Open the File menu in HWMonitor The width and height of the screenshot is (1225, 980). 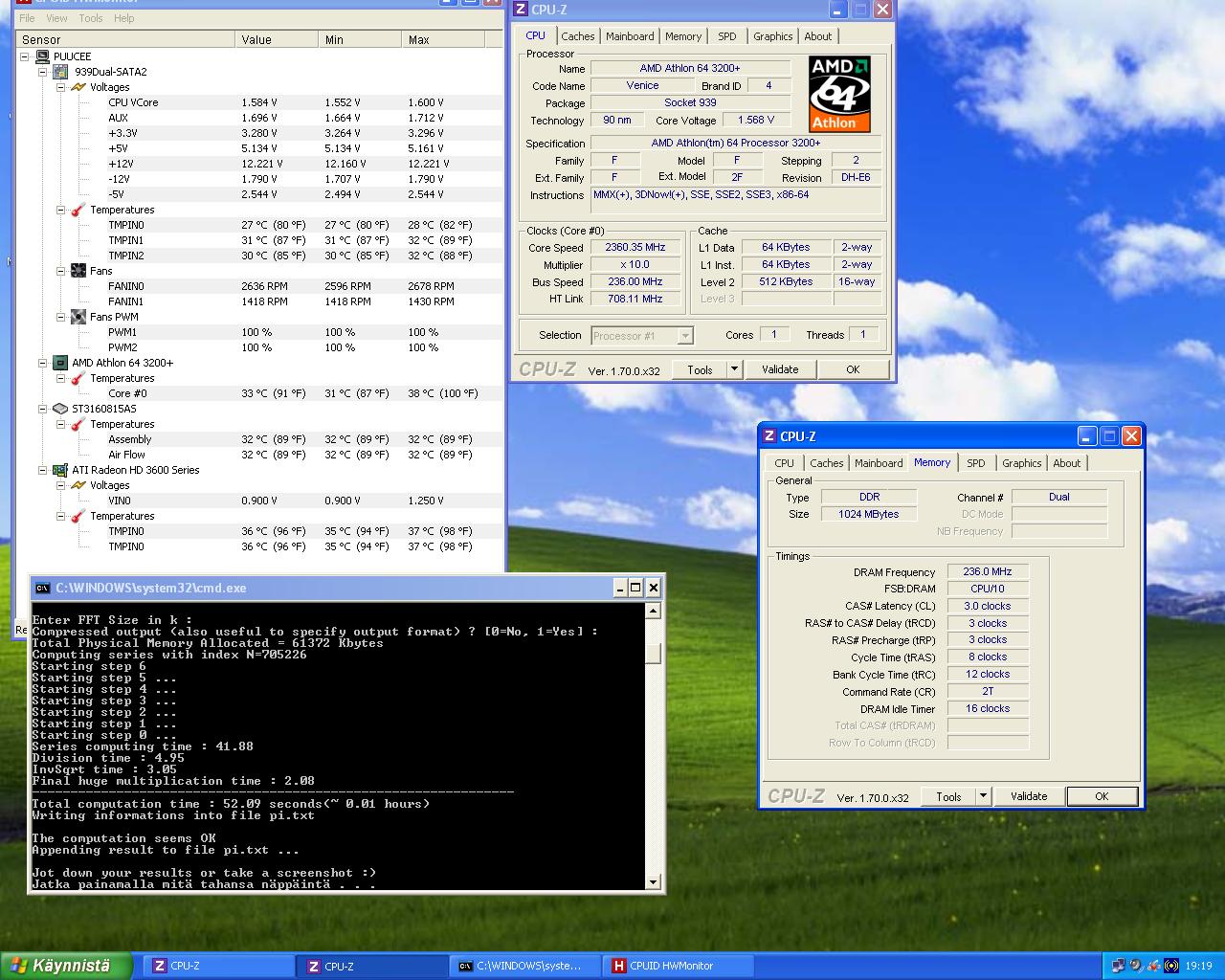point(27,18)
